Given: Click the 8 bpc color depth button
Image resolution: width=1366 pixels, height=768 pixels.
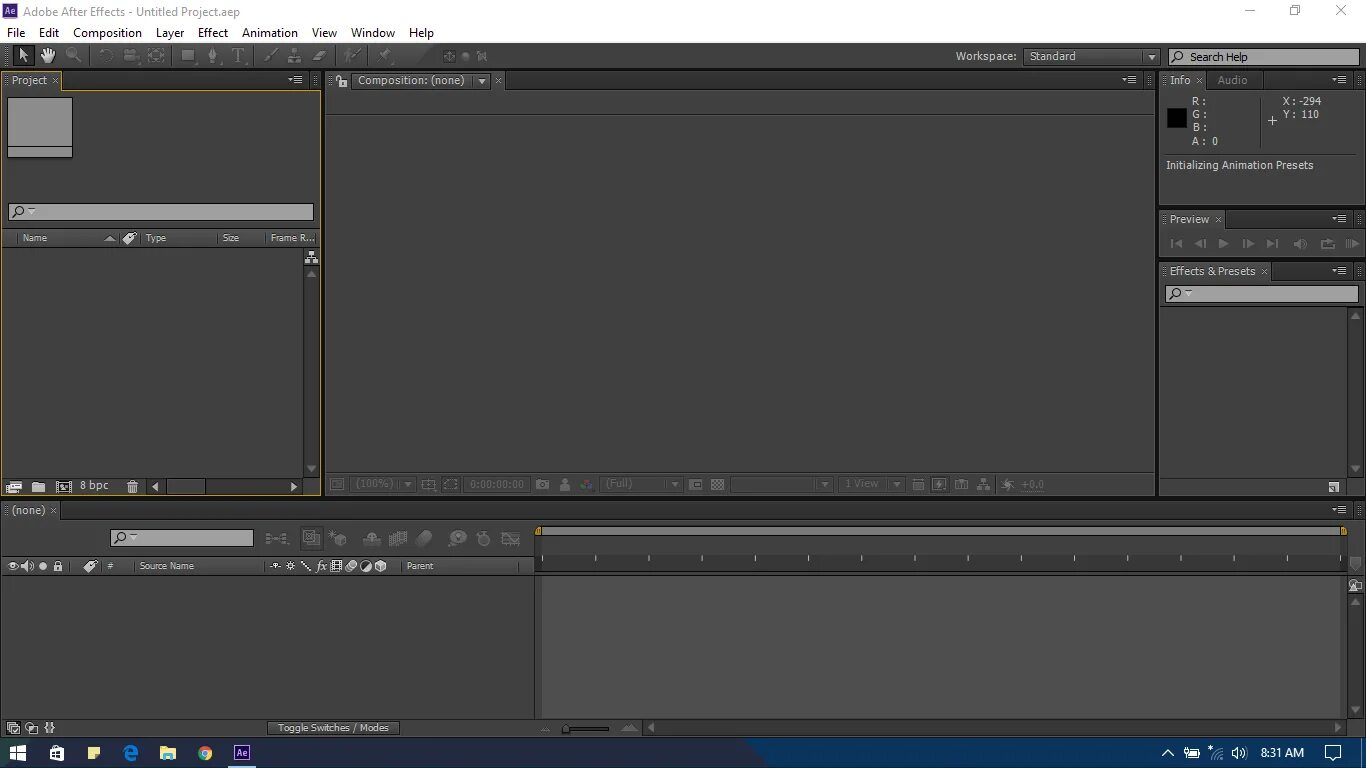Looking at the screenshot, I should pyautogui.click(x=94, y=486).
